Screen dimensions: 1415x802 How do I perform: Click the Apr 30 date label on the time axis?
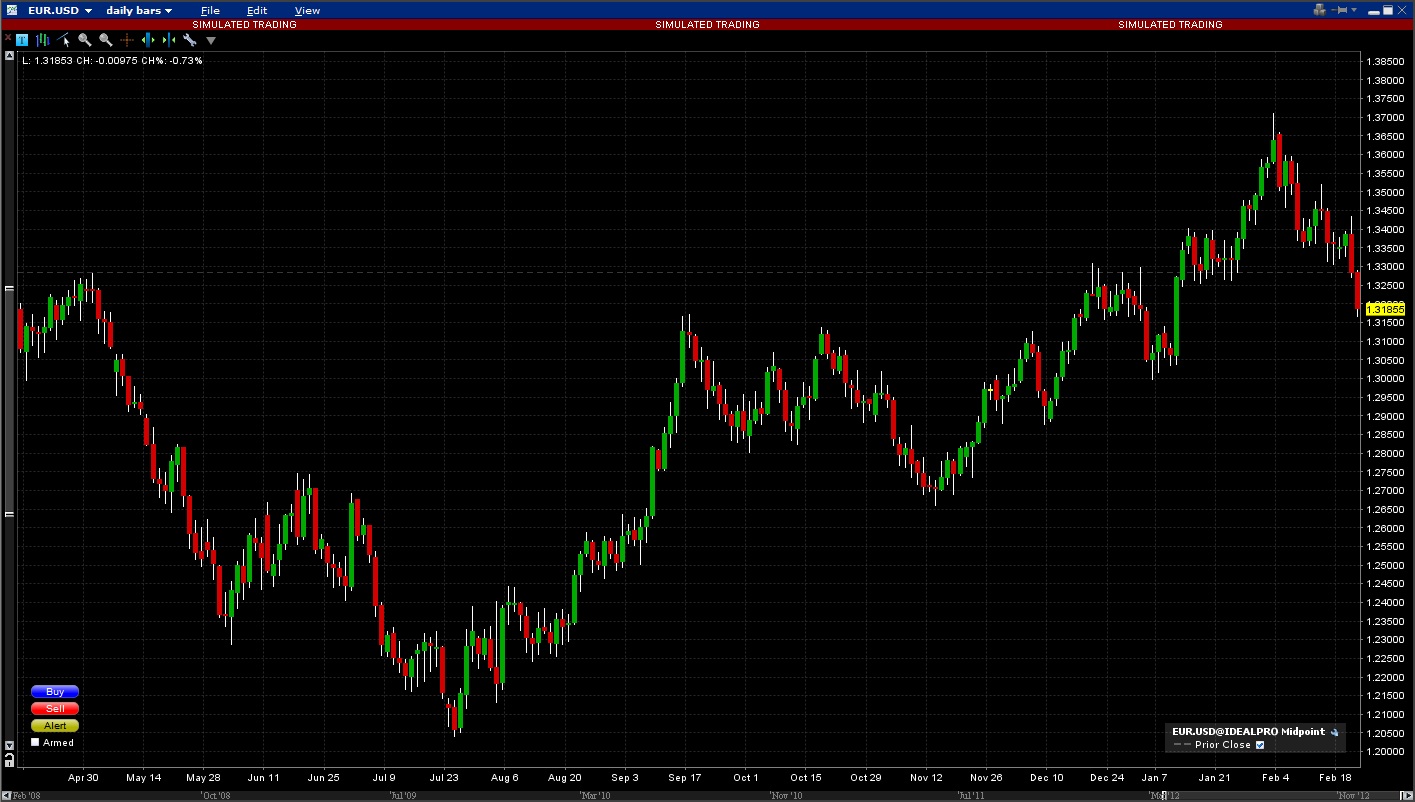[x=83, y=777]
